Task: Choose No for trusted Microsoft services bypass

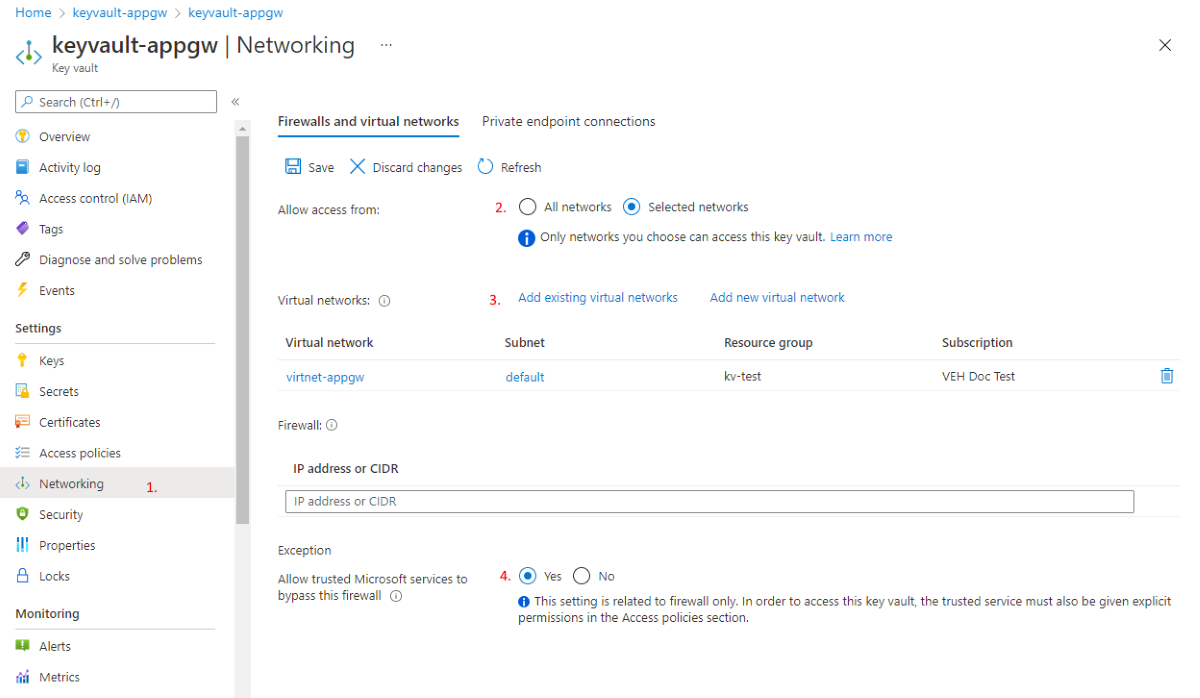Action: pyautogui.click(x=581, y=577)
